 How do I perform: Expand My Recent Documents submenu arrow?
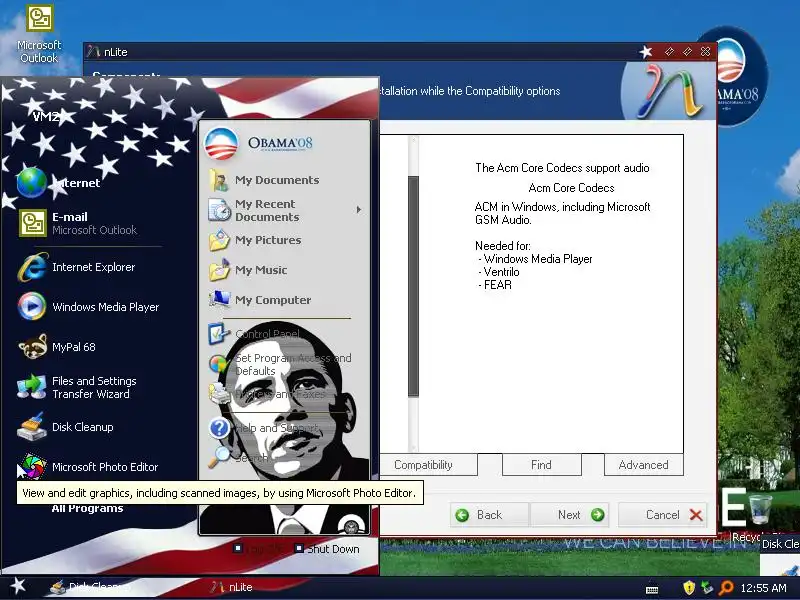click(359, 210)
